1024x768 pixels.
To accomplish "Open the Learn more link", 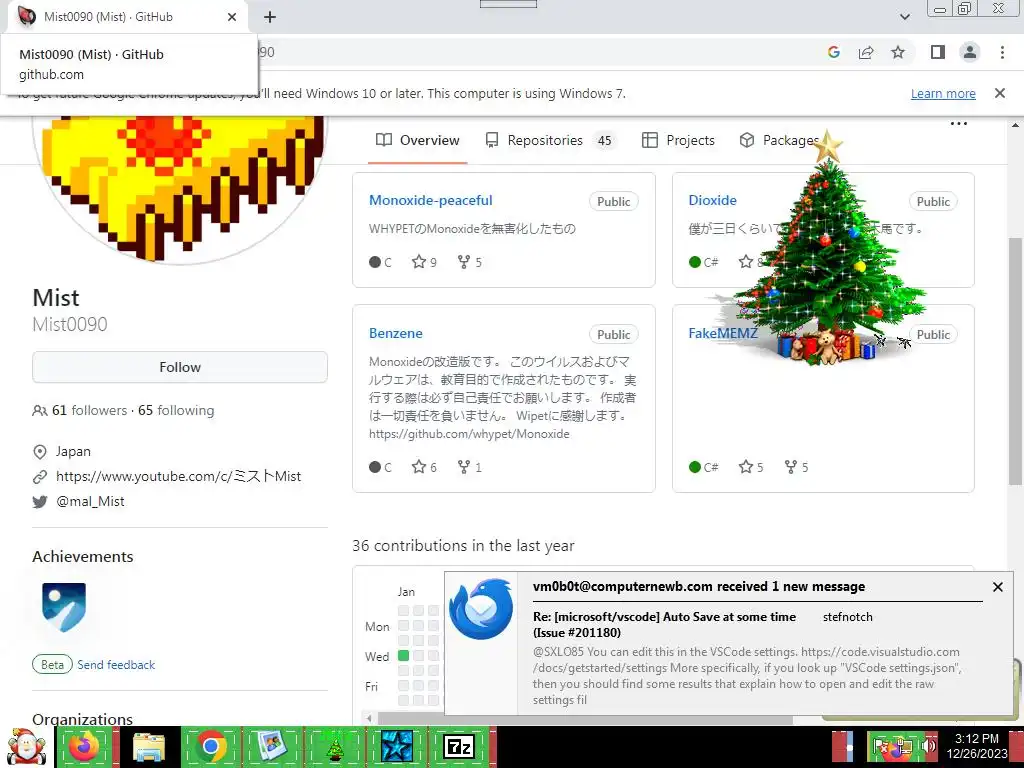I will pyautogui.click(x=943, y=93).
